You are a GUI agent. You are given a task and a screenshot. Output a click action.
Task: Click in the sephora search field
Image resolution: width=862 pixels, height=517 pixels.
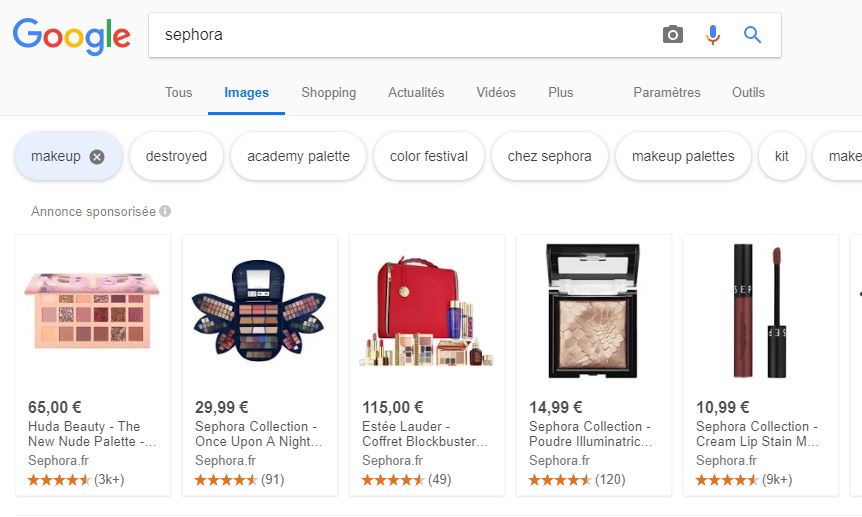click(x=400, y=35)
